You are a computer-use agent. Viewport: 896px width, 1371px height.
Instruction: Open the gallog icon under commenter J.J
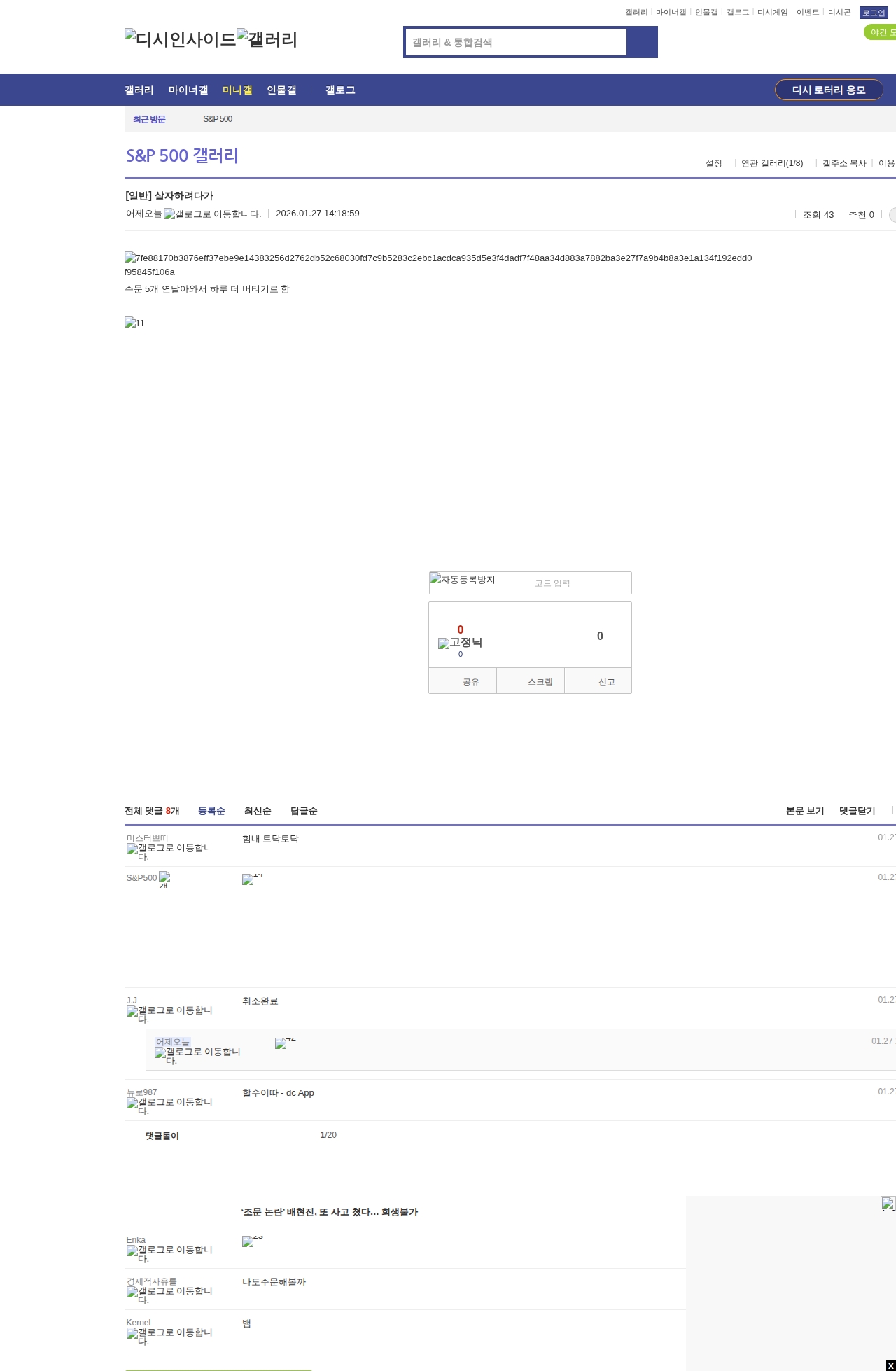click(169, 1015)
